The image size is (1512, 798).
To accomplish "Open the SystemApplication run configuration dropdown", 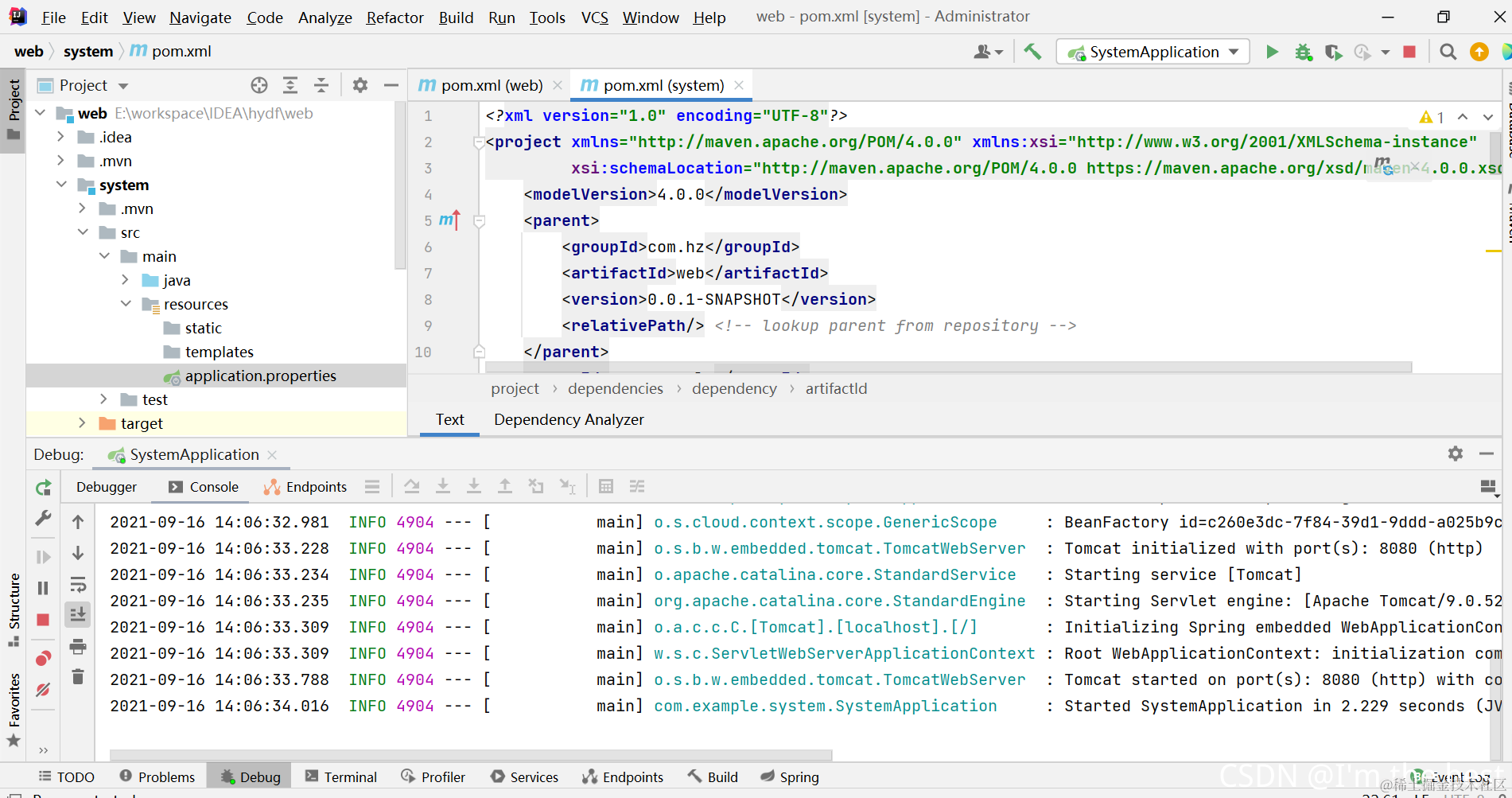I will click(x=1152, y=52).
